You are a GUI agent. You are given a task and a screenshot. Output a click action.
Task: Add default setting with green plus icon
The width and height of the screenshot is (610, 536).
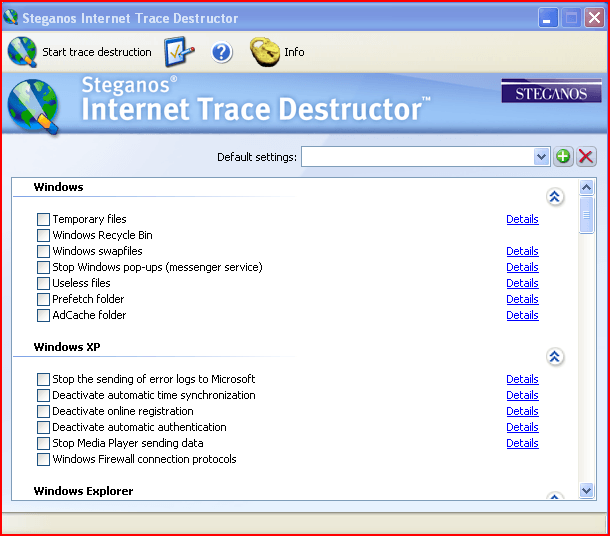click(x=563, y=157)
